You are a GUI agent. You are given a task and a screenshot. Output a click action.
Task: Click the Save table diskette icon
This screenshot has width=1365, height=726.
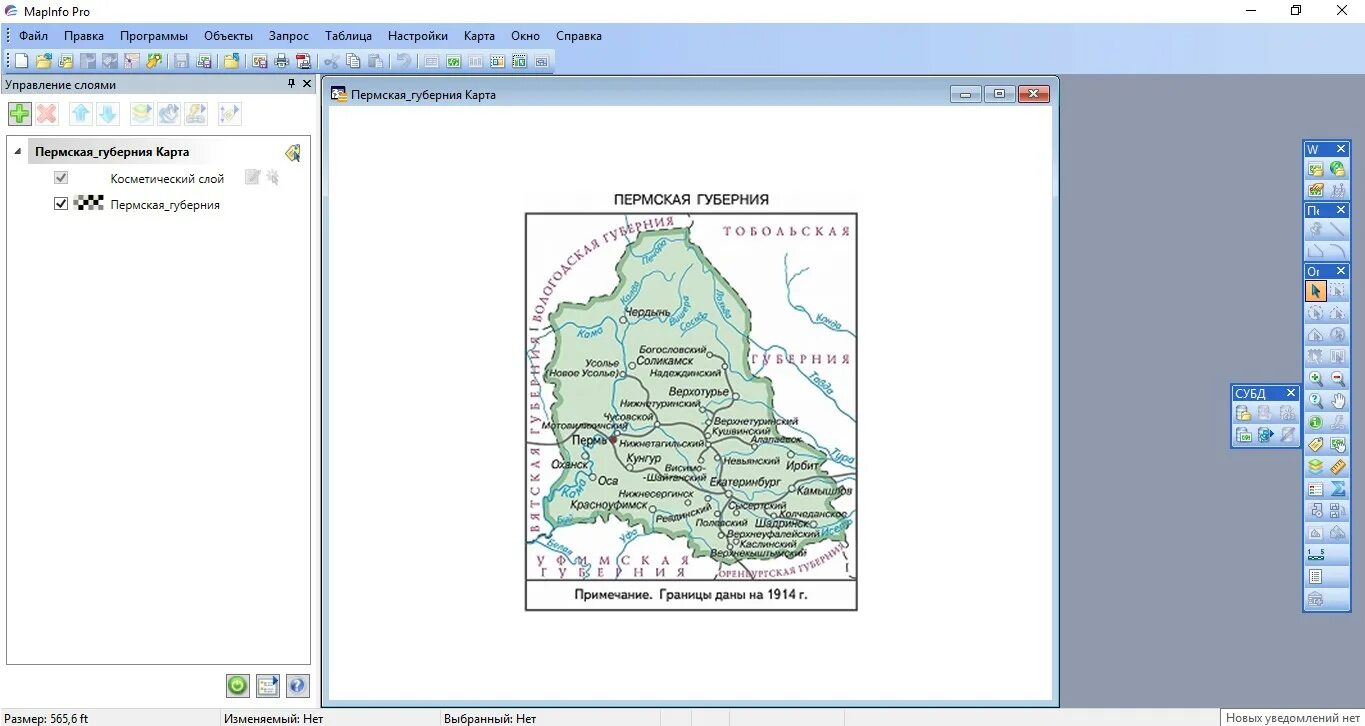(181, 61)
